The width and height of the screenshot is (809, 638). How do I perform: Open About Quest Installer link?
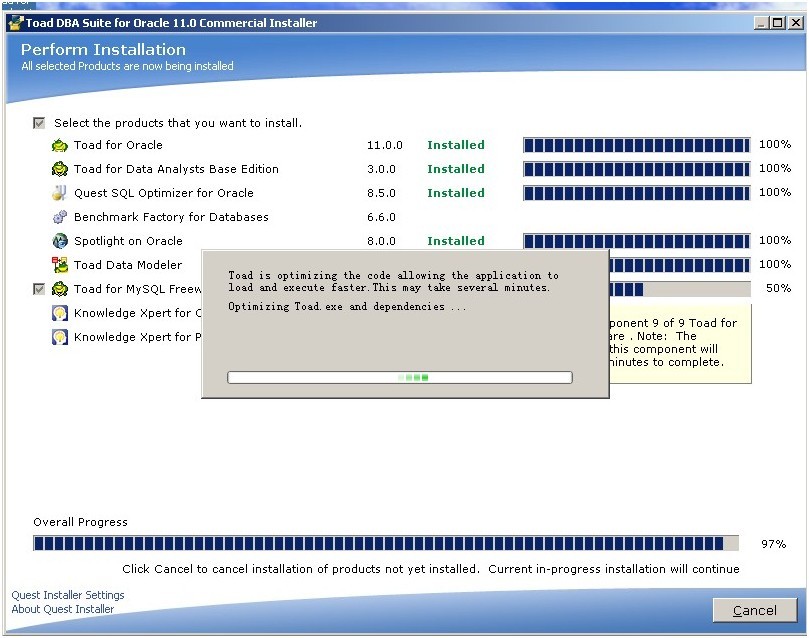pyautogui.click(x=62, y=609)
